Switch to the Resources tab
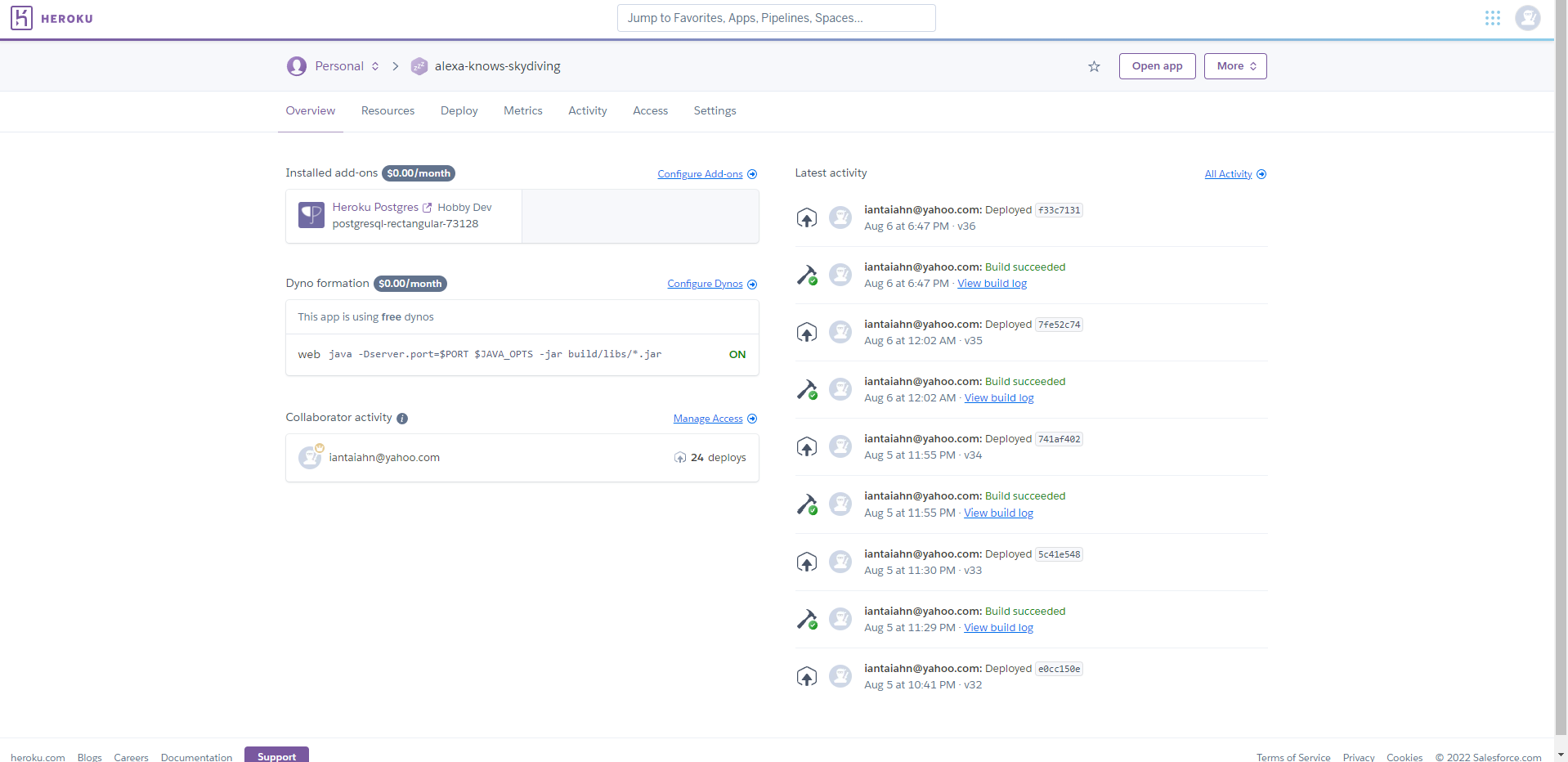This screenshot has width=1568, height=762. point(388,111)
